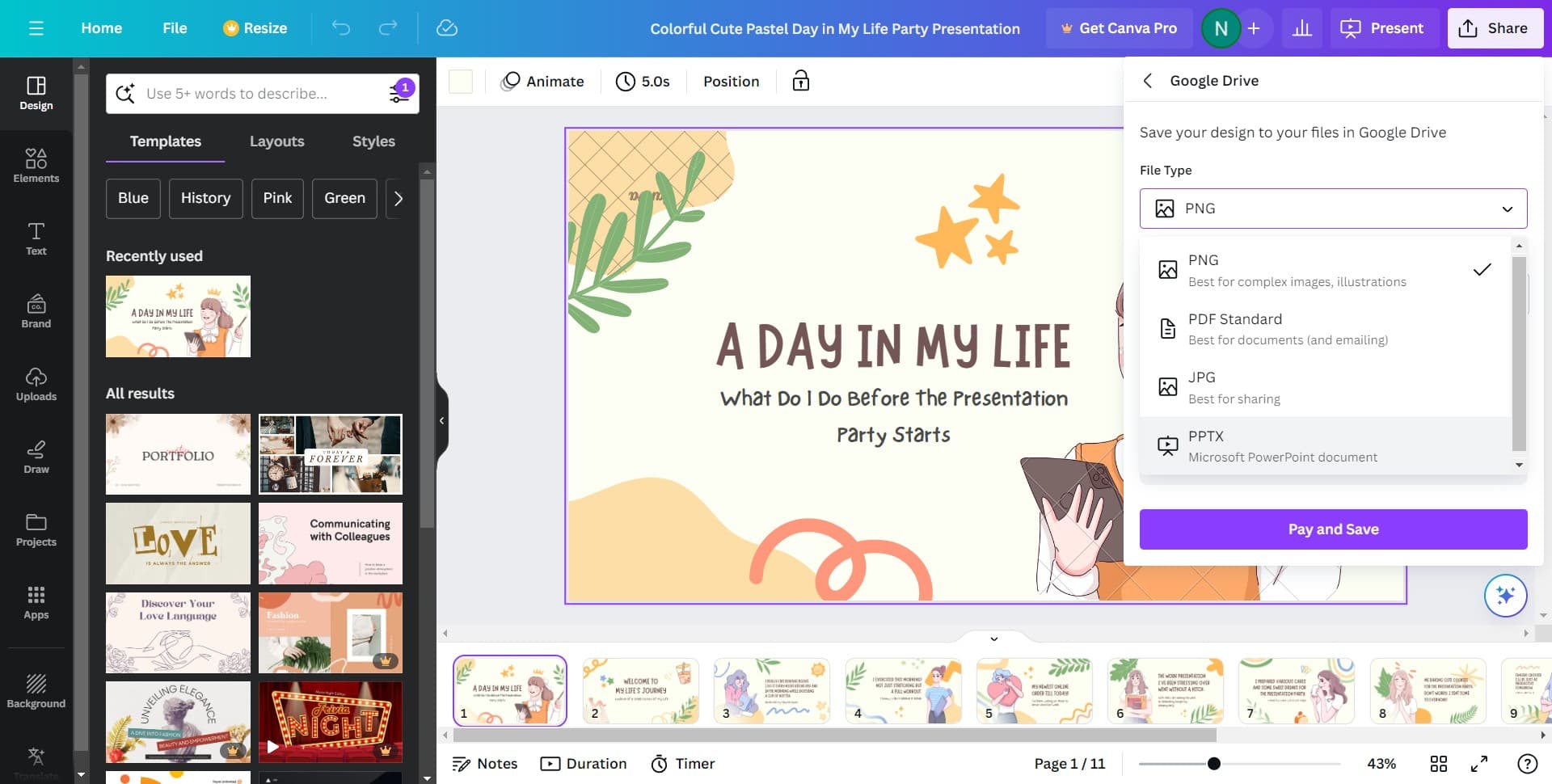Viewport: 1552px width, 784px height.
Task: Click the lock icon in toolbar
Action: 800,81
